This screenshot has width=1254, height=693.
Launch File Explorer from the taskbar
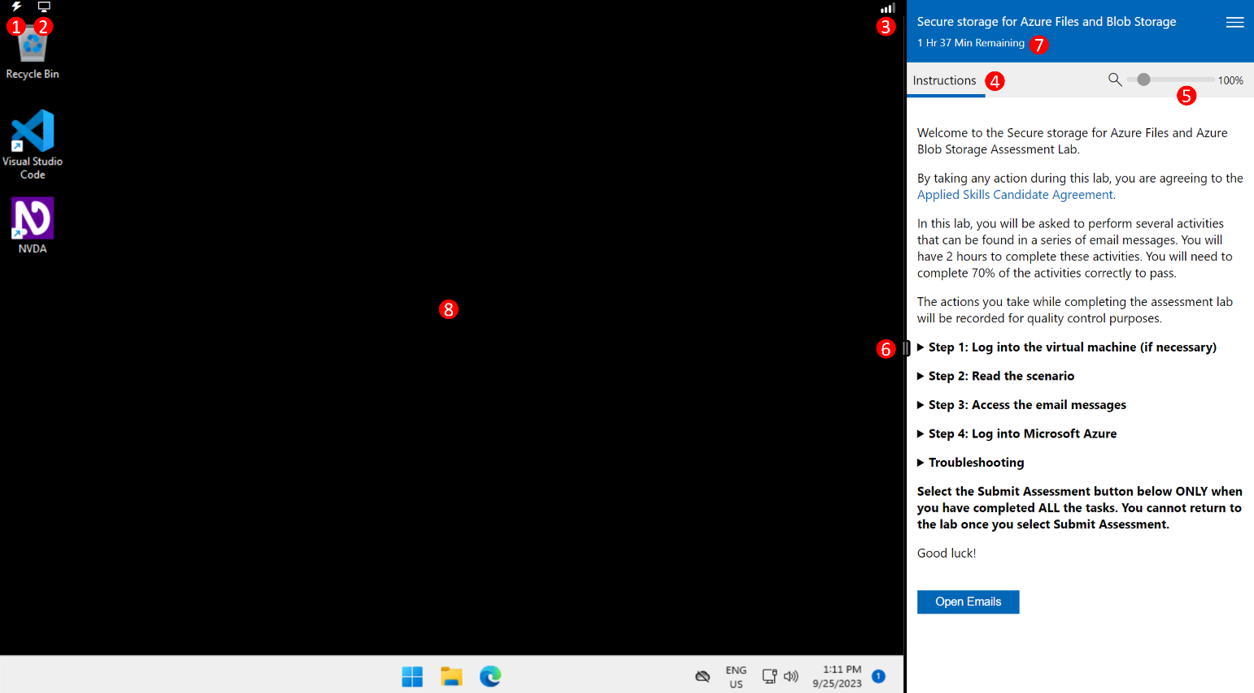pyautogui.click(x=451, y=677)
